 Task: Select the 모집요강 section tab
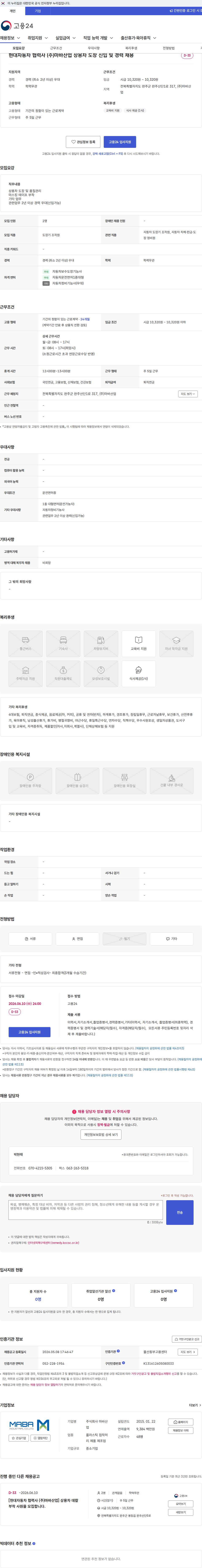(x=19, y=48)
